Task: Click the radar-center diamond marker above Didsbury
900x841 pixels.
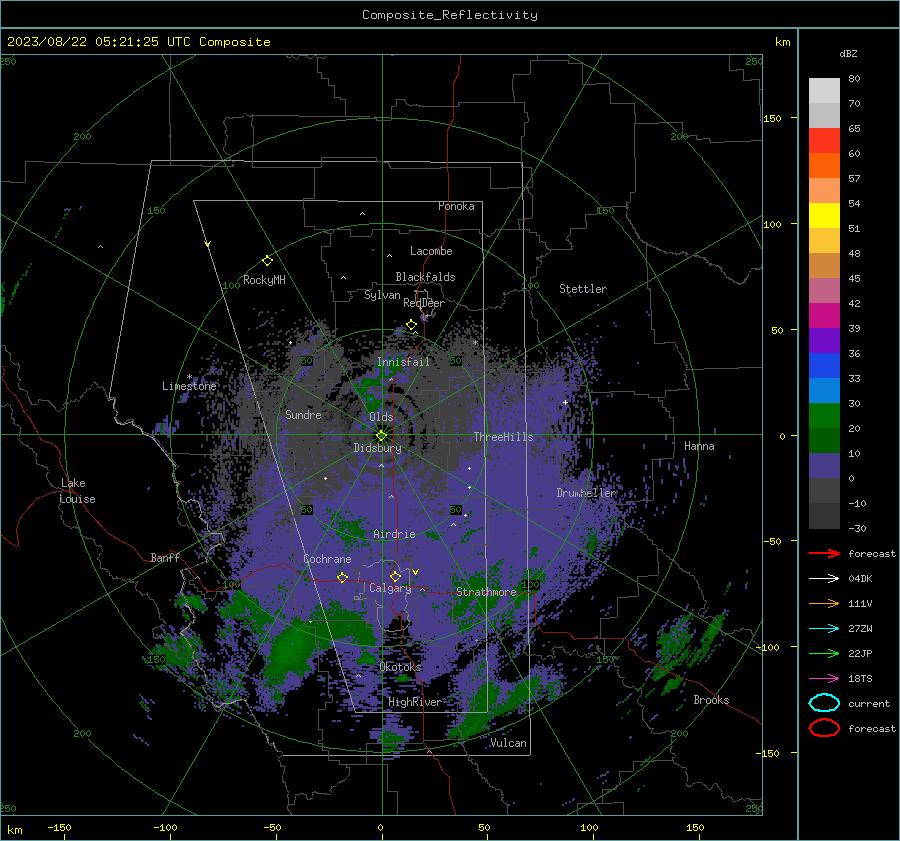Action: pyautogui.click(x=381, y=436)
